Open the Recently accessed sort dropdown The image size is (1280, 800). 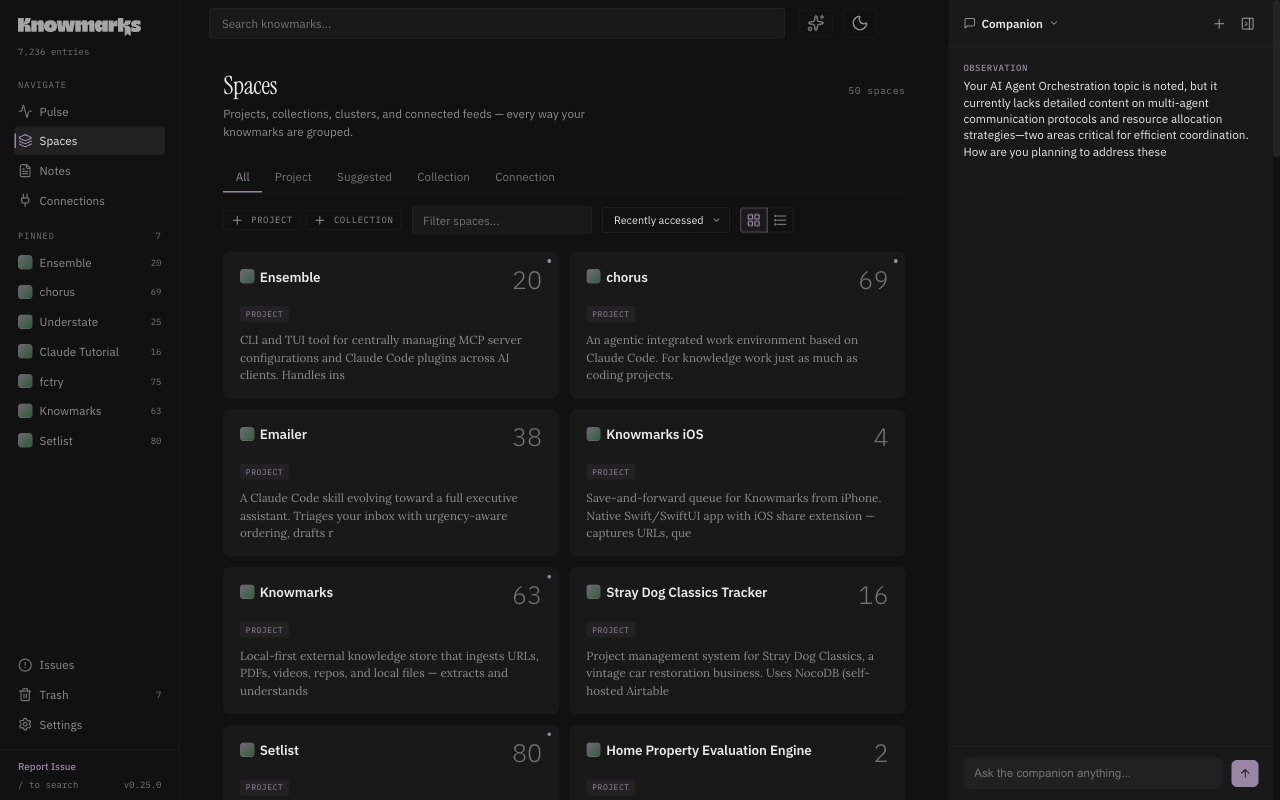click(666, 220)
